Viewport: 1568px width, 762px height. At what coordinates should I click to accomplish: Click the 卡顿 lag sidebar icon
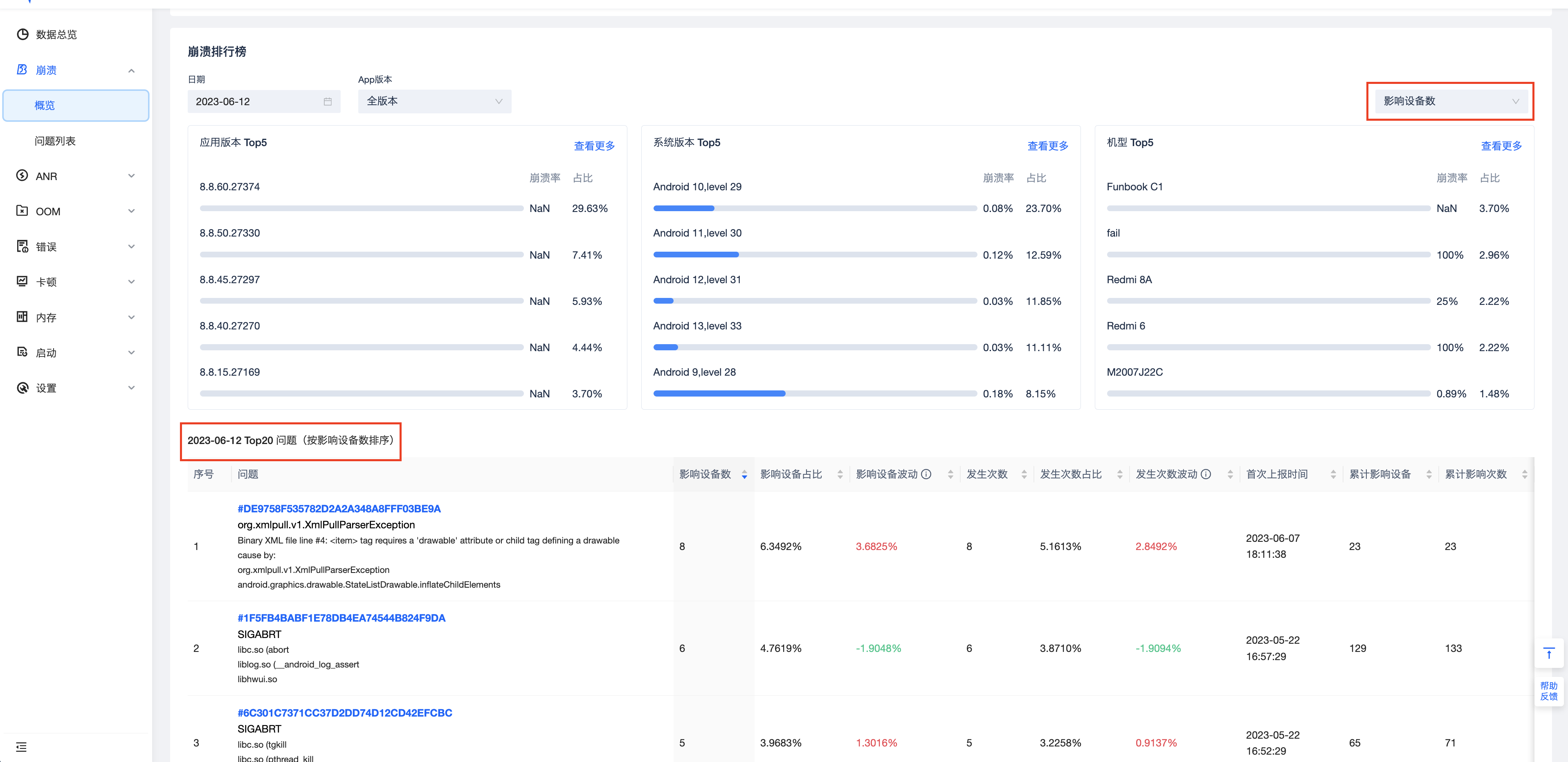(22, 282)
